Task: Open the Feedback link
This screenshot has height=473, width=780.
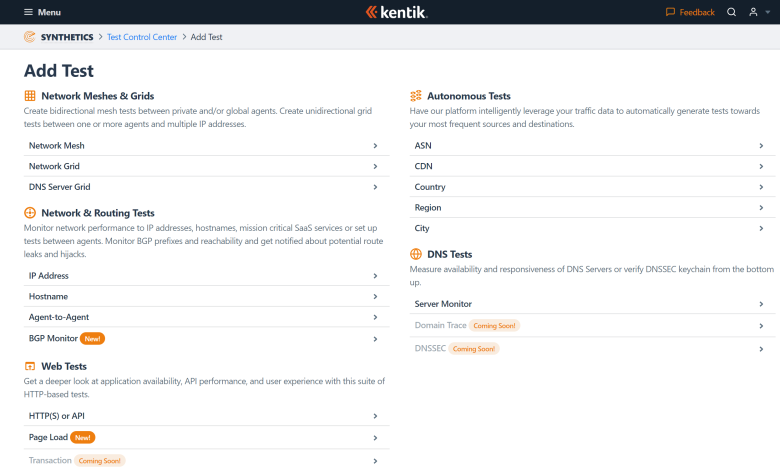Action: pos(690,12)
